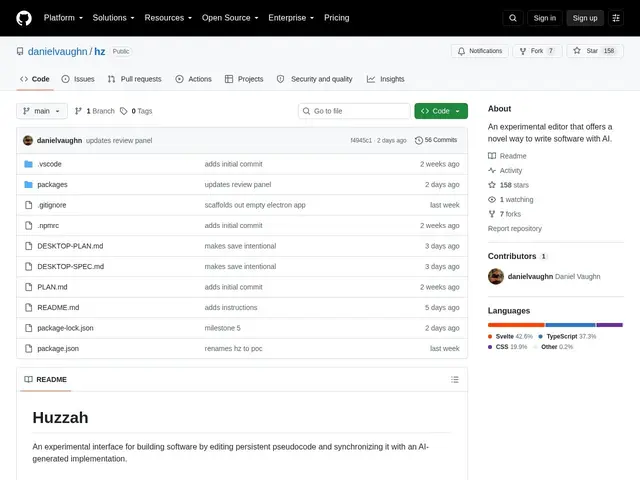The height and width of the screenshot is (480, 640).
Task: Click the file icon for .gitignore
Action: point(28,205)
